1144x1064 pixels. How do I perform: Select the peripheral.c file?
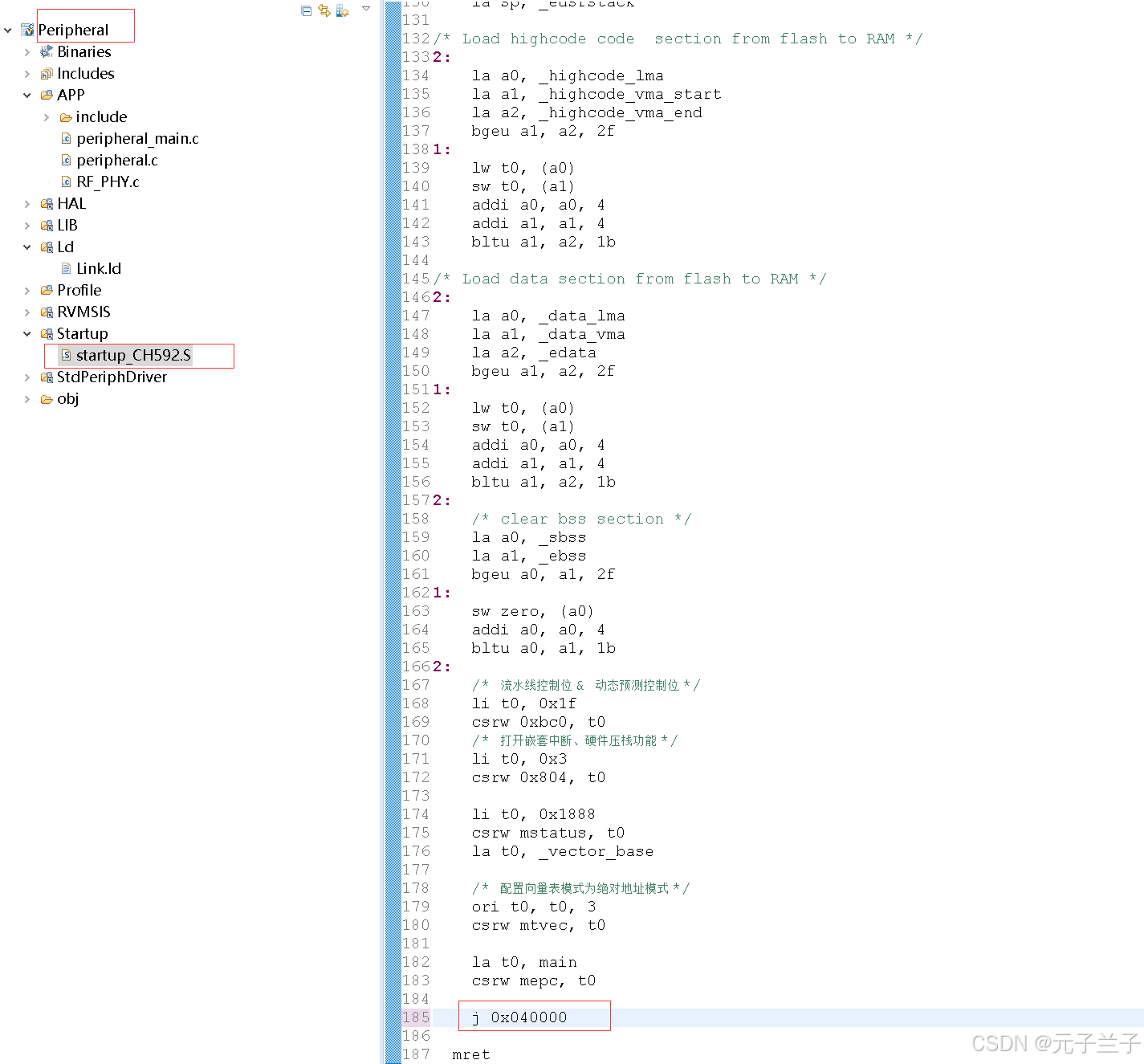117,161
